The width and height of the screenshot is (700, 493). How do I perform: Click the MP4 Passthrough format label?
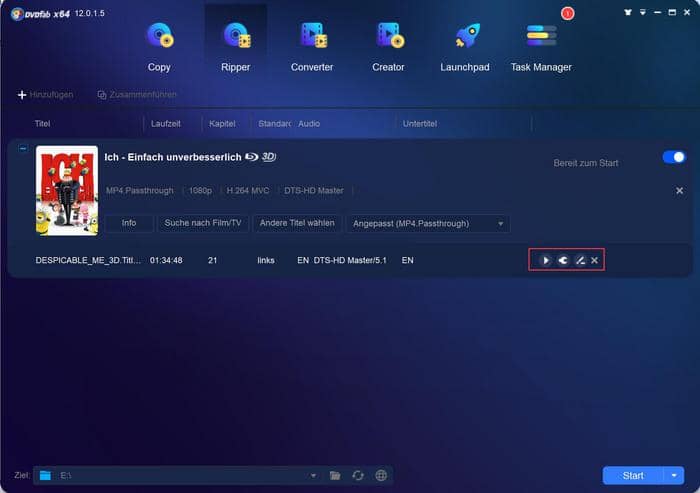tap(140, 191)
